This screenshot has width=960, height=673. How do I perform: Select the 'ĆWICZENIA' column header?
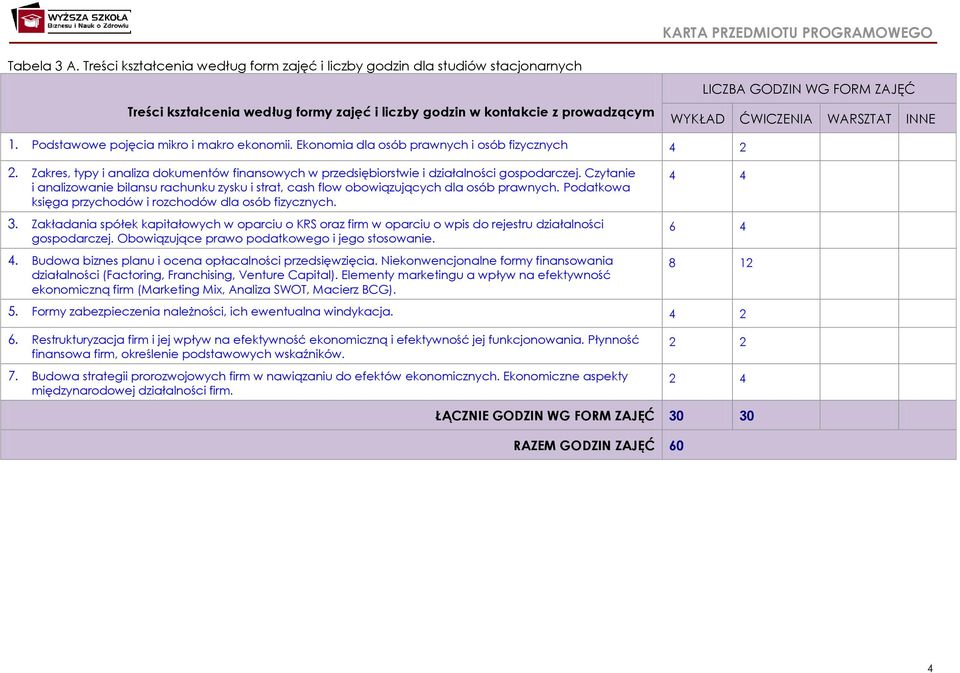coord(776,118)
